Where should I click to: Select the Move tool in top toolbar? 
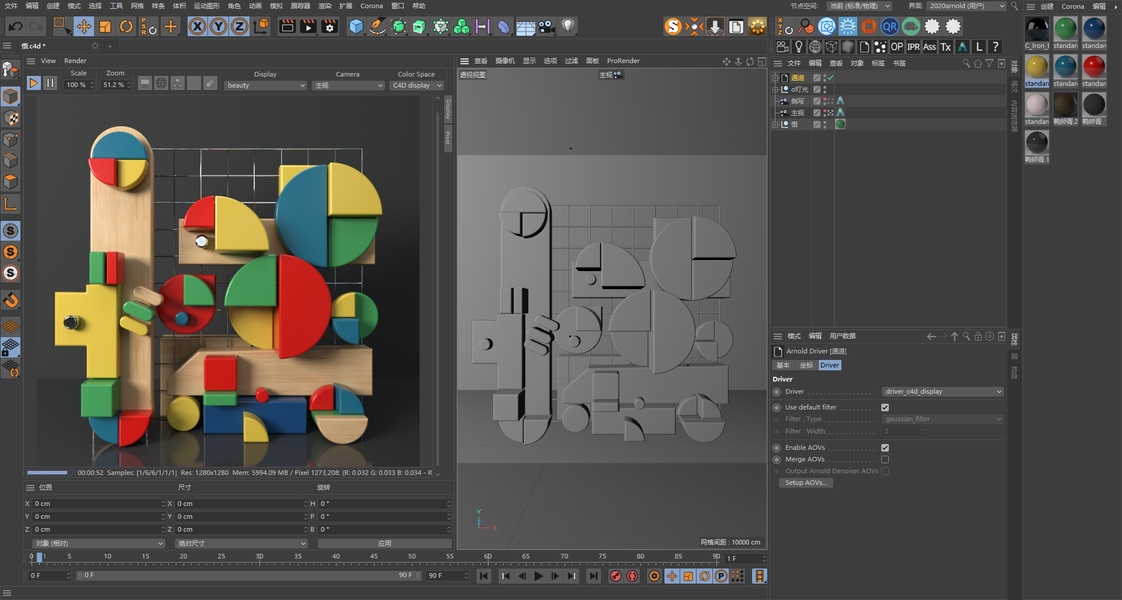[84, 27]
